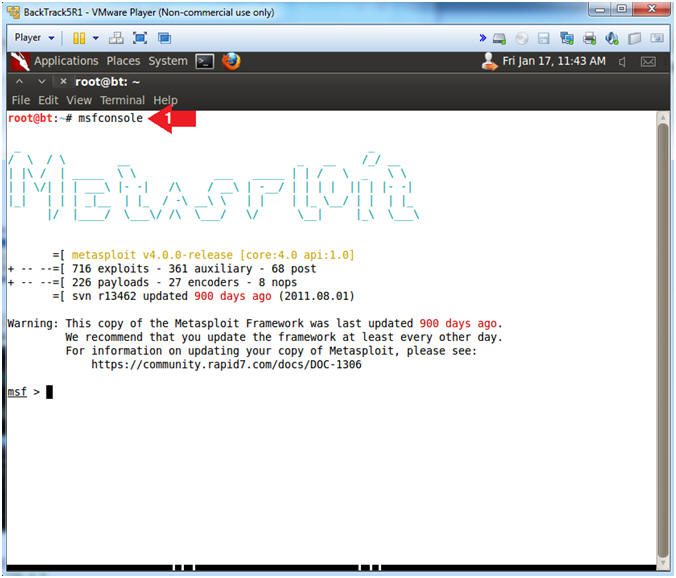Click the rightmost VMware device icon

coord(657,38)
